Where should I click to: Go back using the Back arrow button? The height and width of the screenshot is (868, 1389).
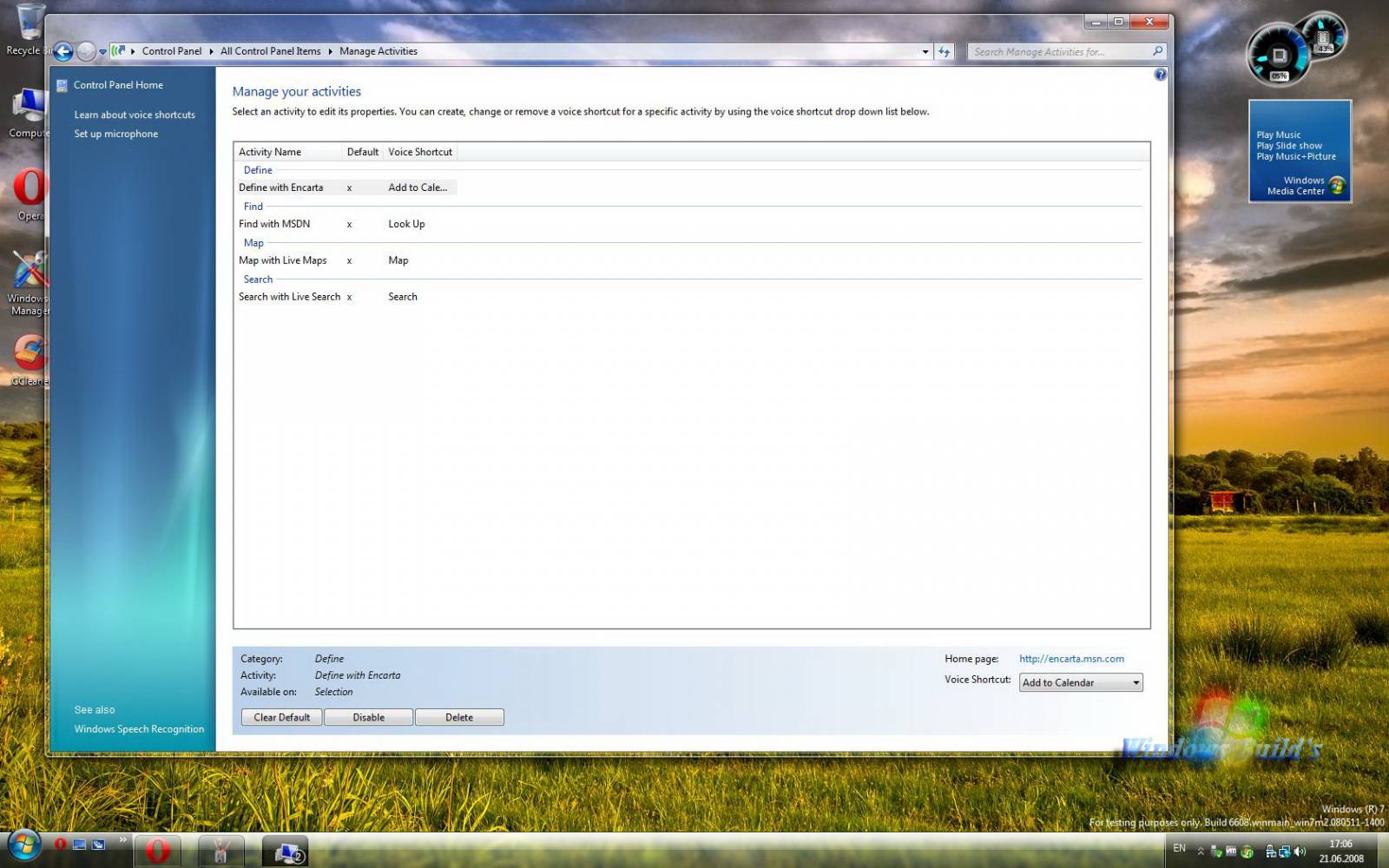click(x=63, y=51)
